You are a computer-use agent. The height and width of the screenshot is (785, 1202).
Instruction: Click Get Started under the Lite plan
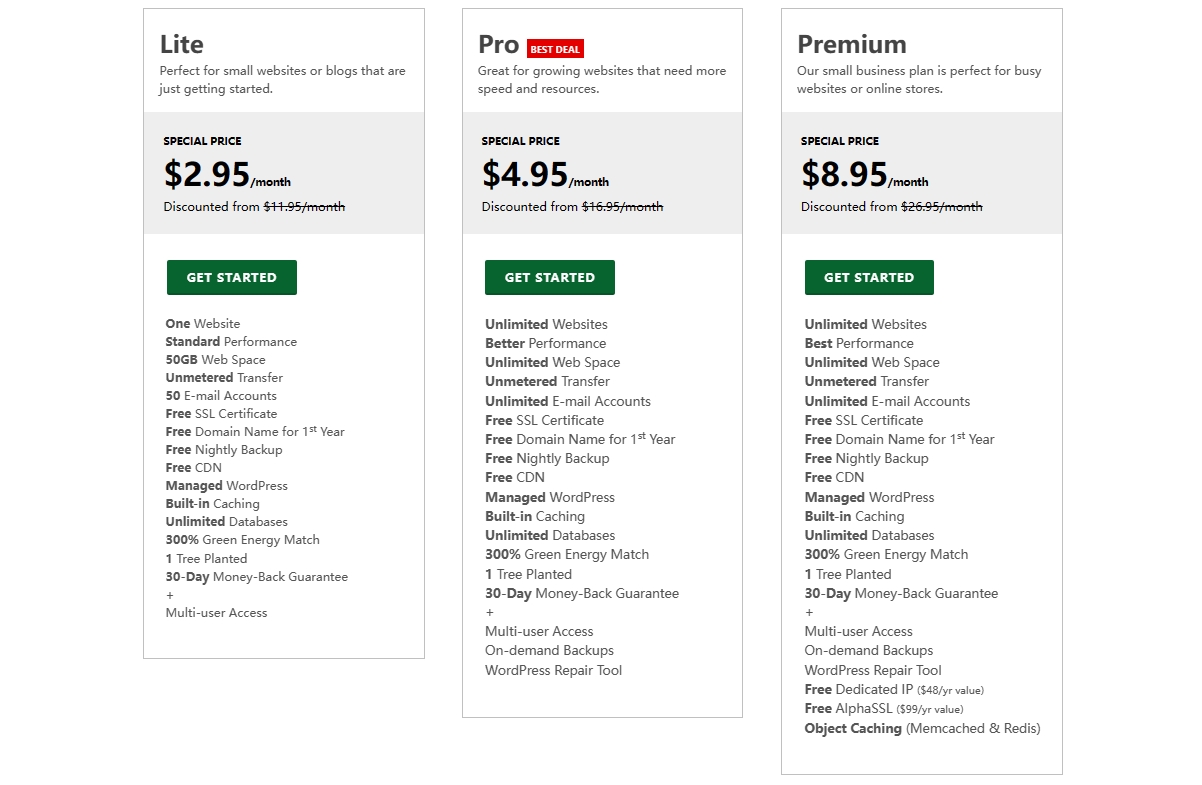(231, 277)
